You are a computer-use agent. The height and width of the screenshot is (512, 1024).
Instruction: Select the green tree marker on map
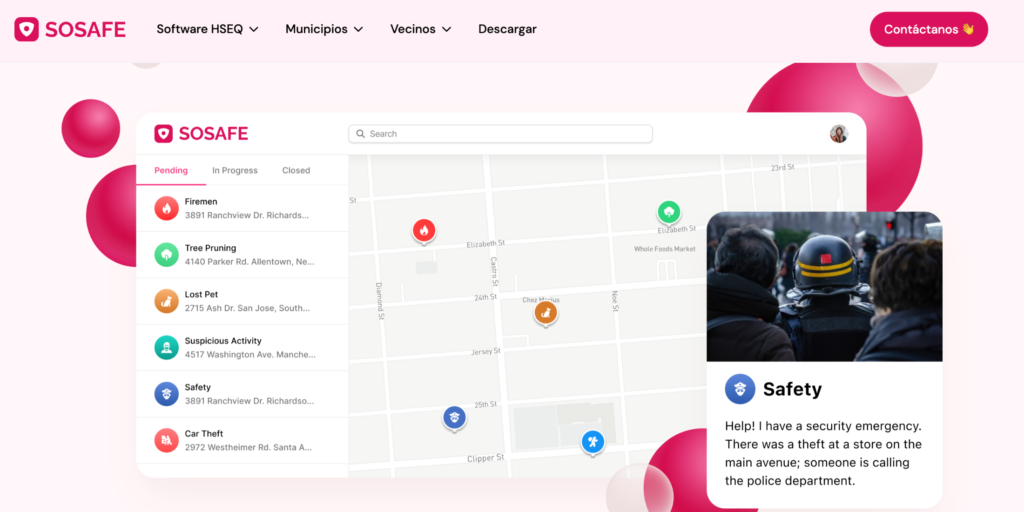pyautogui.click(x=669, y=212)
